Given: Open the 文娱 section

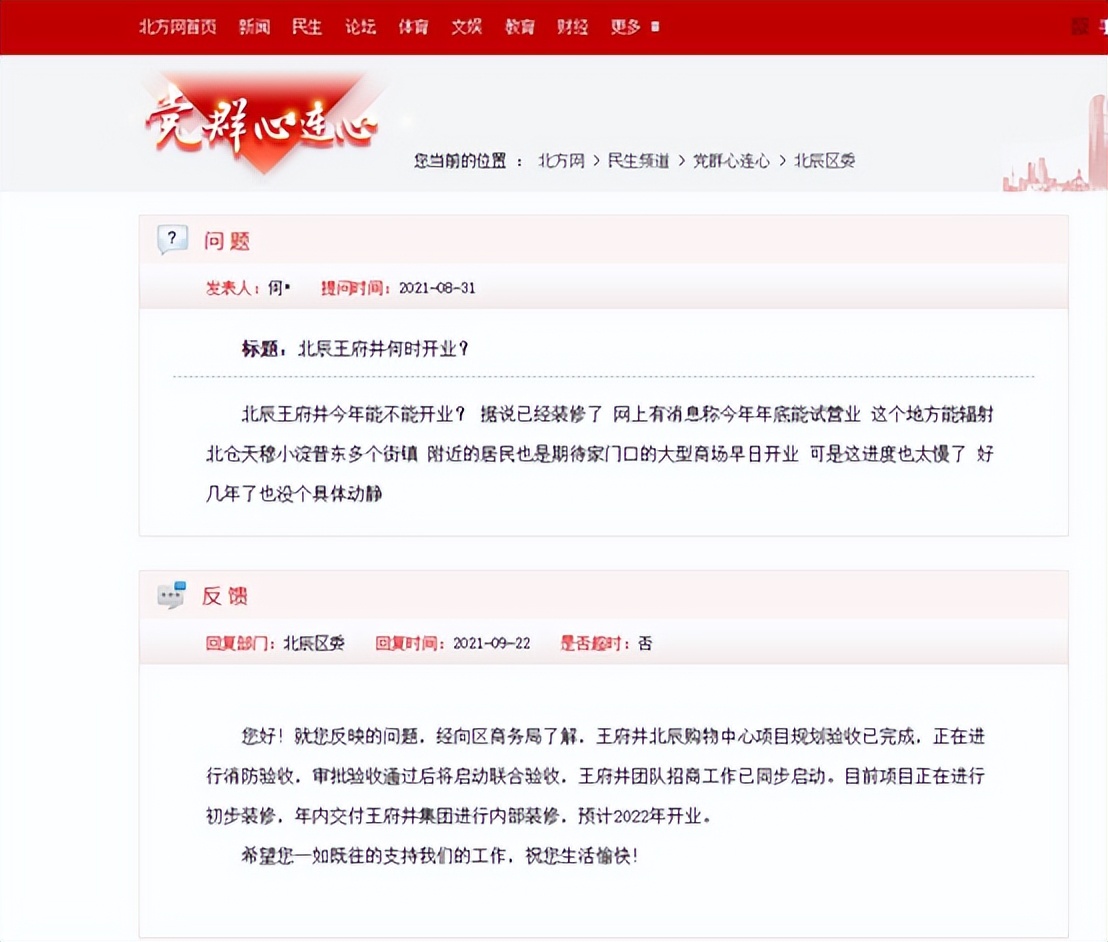Looking at the screenshot, I should [x=466, y=27].
